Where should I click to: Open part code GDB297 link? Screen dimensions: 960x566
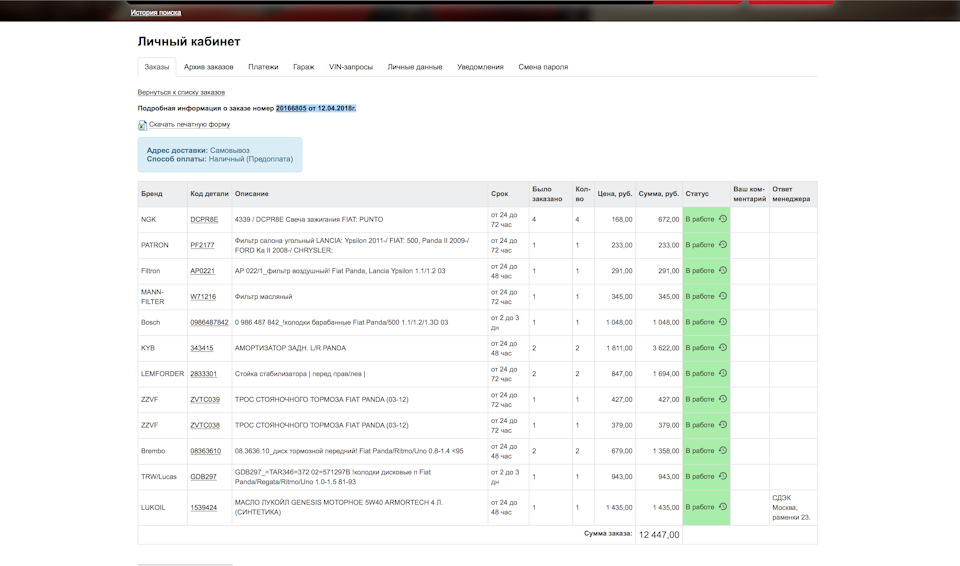click(x=203, y=477)
